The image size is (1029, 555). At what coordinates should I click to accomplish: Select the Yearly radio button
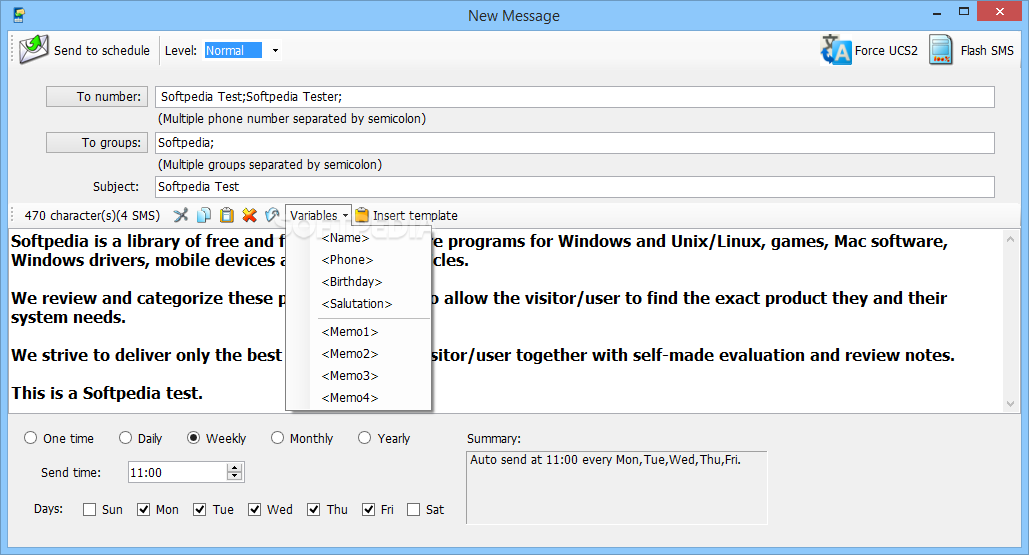point(364,438)
